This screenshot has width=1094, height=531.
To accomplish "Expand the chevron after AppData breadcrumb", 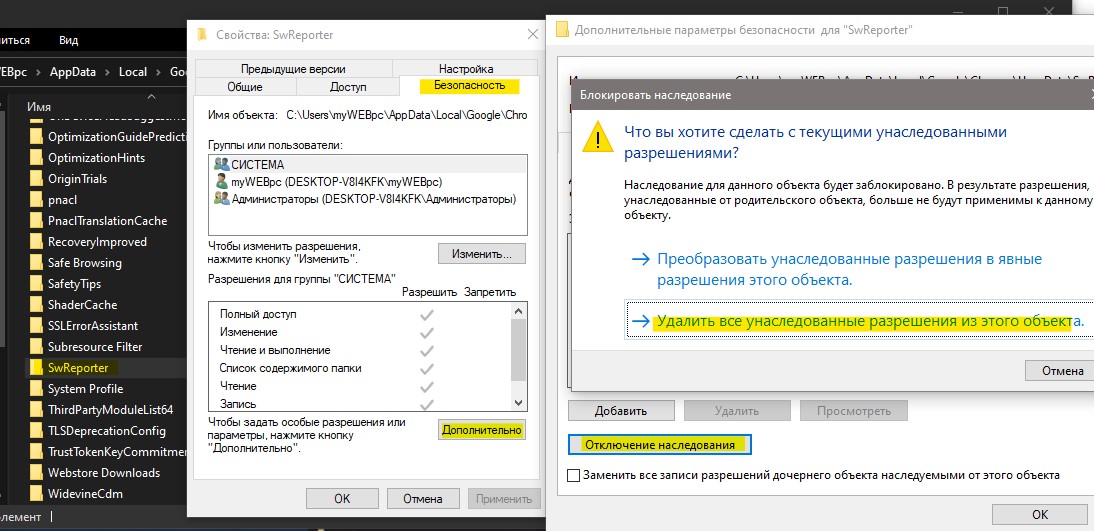I will click(107, 71).
